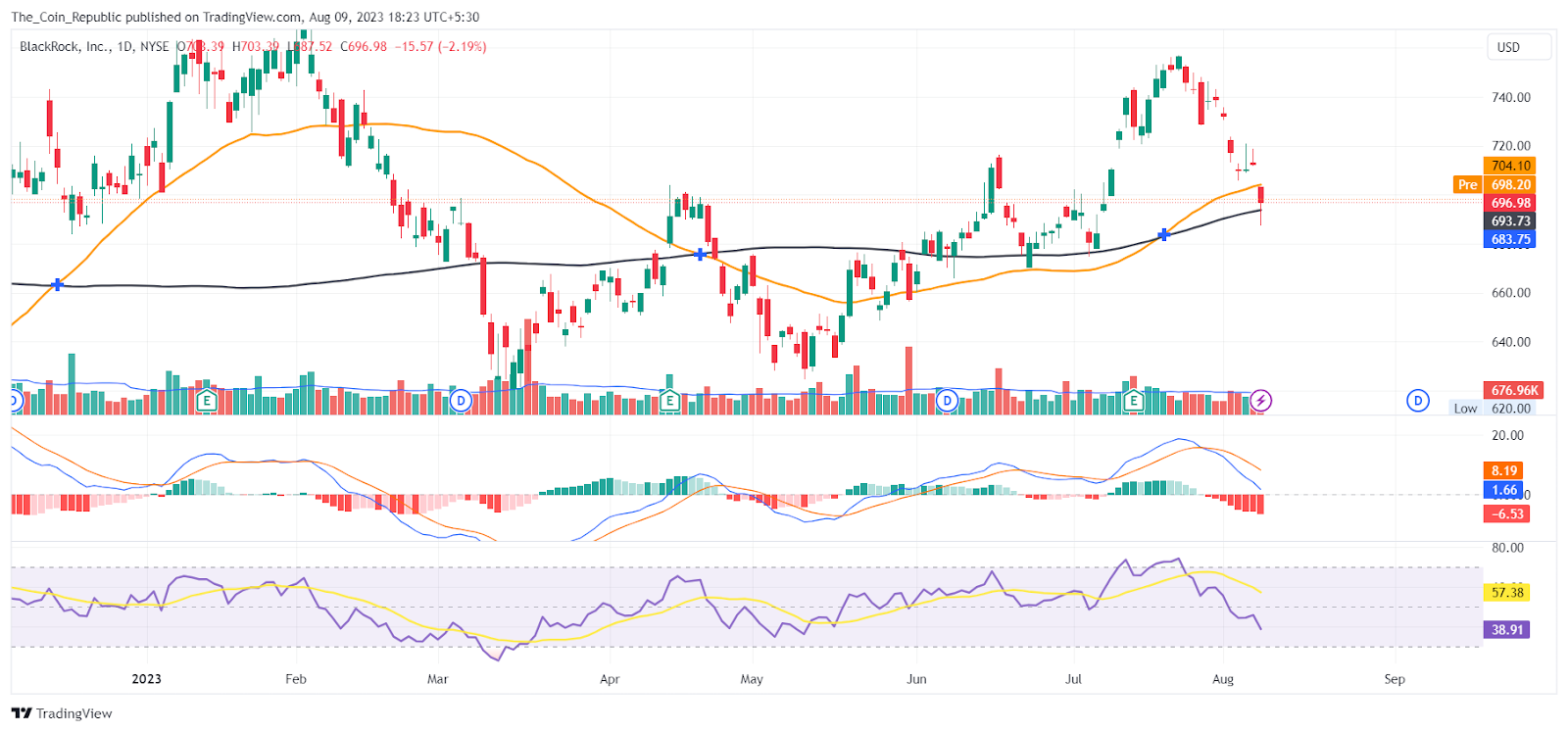Click the 80.00 RSI axis value

(x=1508, y=548)
